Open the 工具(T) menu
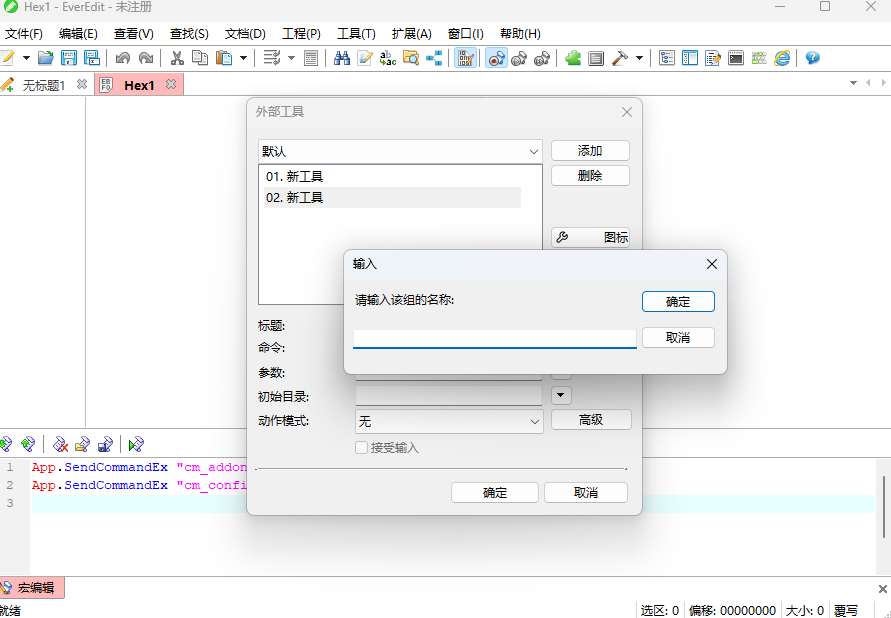 click(x=356, y=33)
